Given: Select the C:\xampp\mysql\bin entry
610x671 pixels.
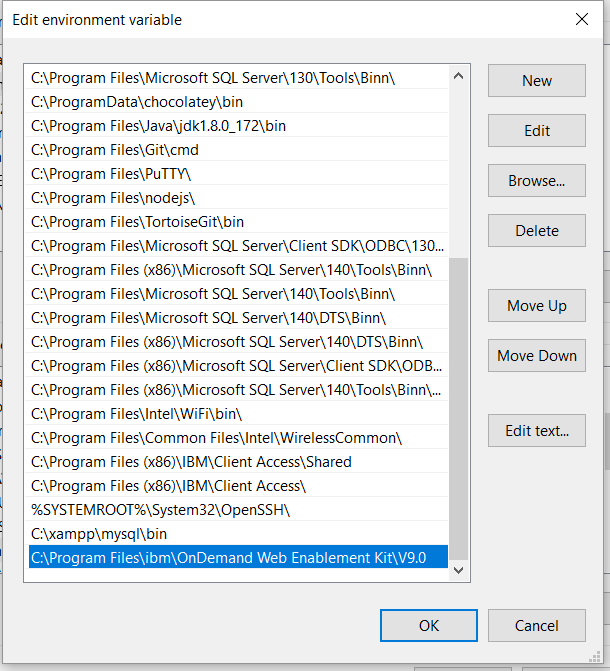Looking at the screenshot, I should (238, 533).
